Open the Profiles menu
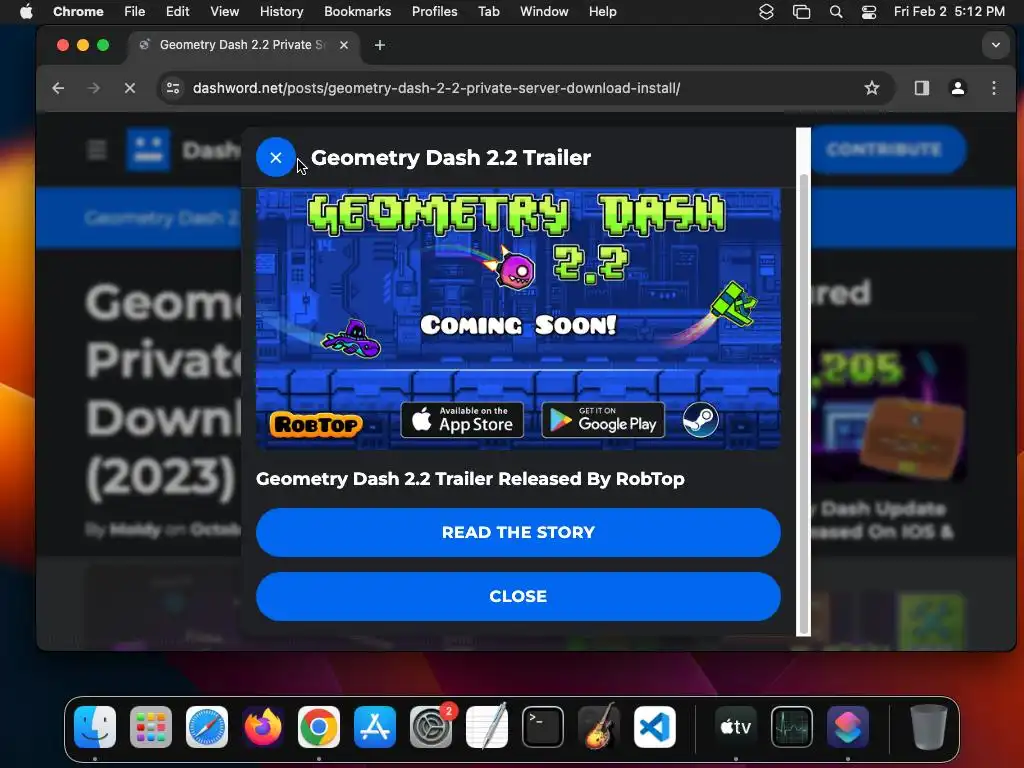The height and width of the screenshot is (768, 1024). (434, 12)
